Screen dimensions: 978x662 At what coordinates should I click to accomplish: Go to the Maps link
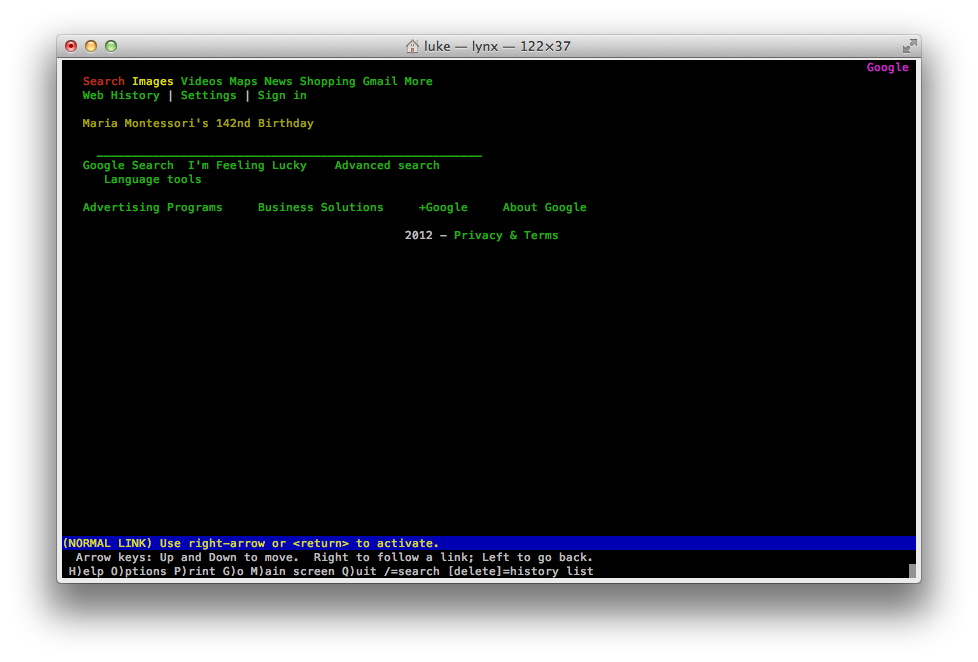pos(243,82)
